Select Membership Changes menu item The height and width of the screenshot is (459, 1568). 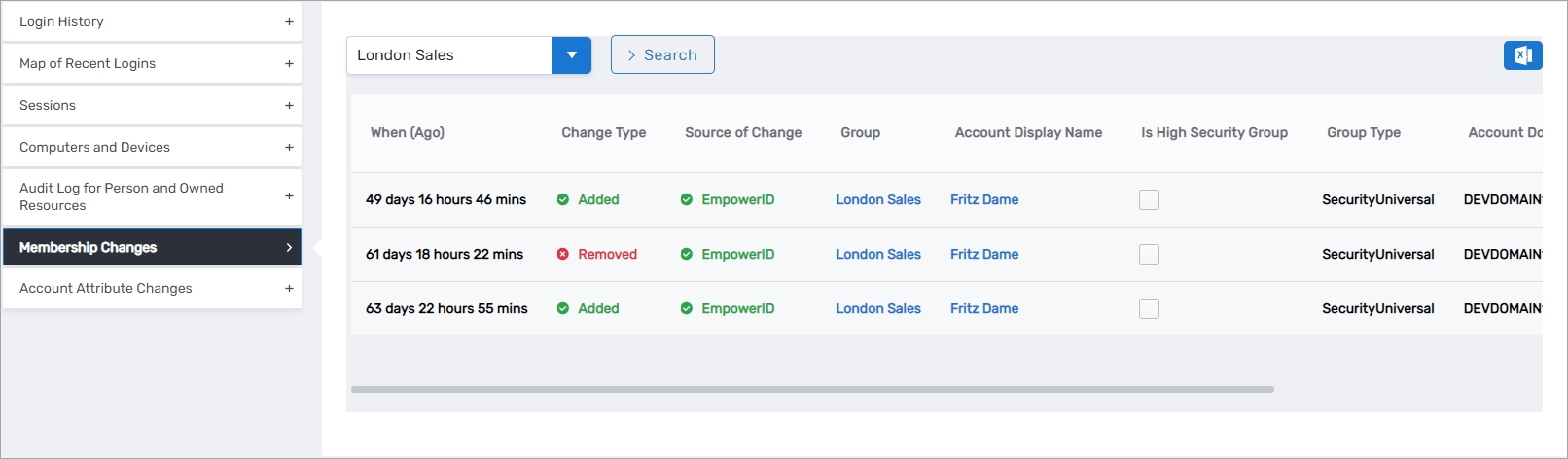tap(152, 247)
